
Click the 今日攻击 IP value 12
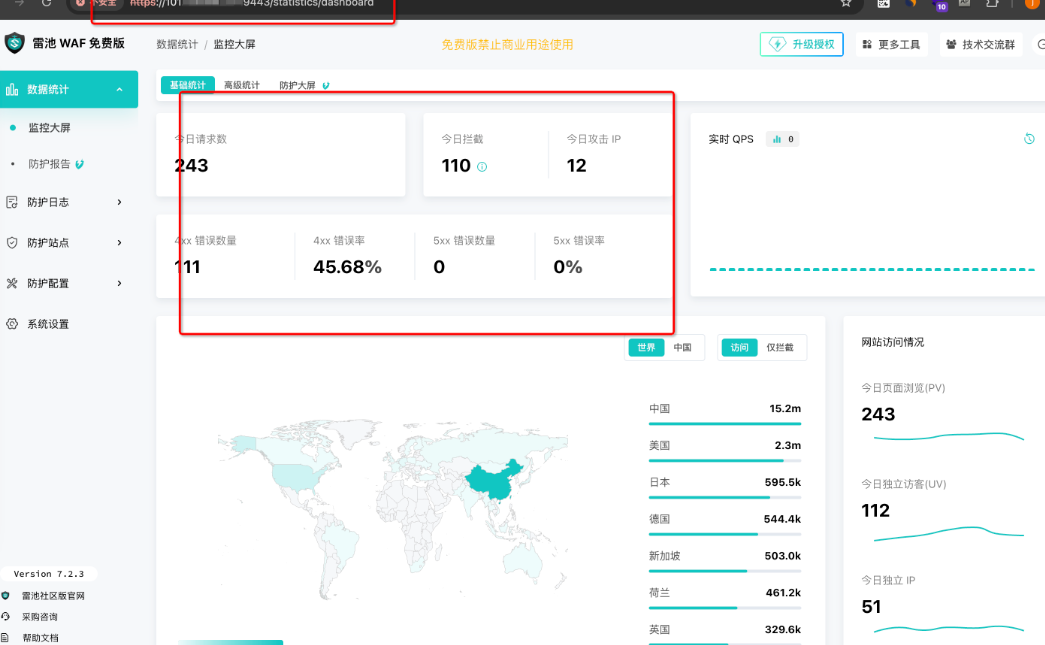pyautogui.click(x=576, y=165)
